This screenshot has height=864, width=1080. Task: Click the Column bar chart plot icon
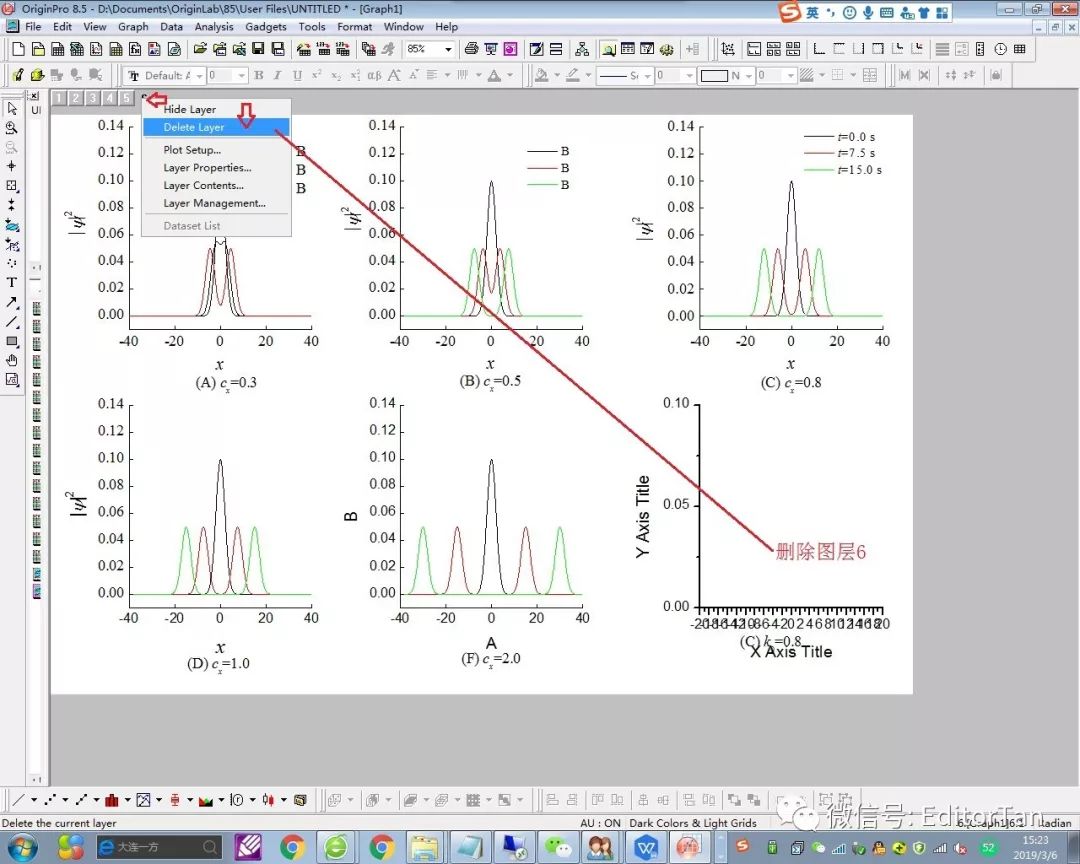[112, 800]
